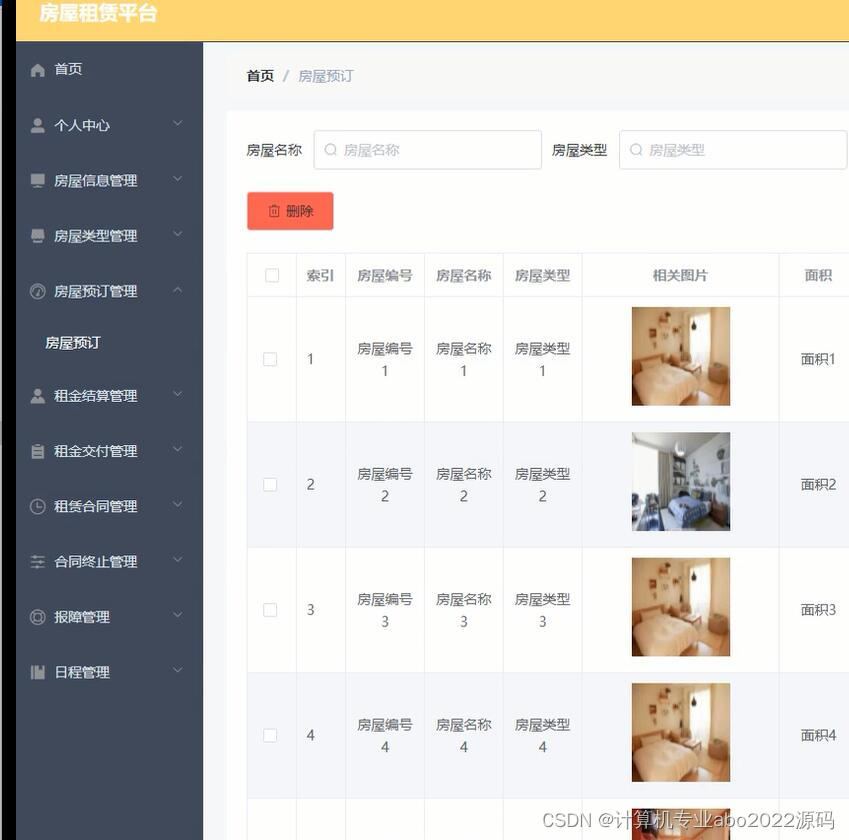Click the round icon beside 报障管理
This screenshot has width=849, height=840.
(37, 617)
